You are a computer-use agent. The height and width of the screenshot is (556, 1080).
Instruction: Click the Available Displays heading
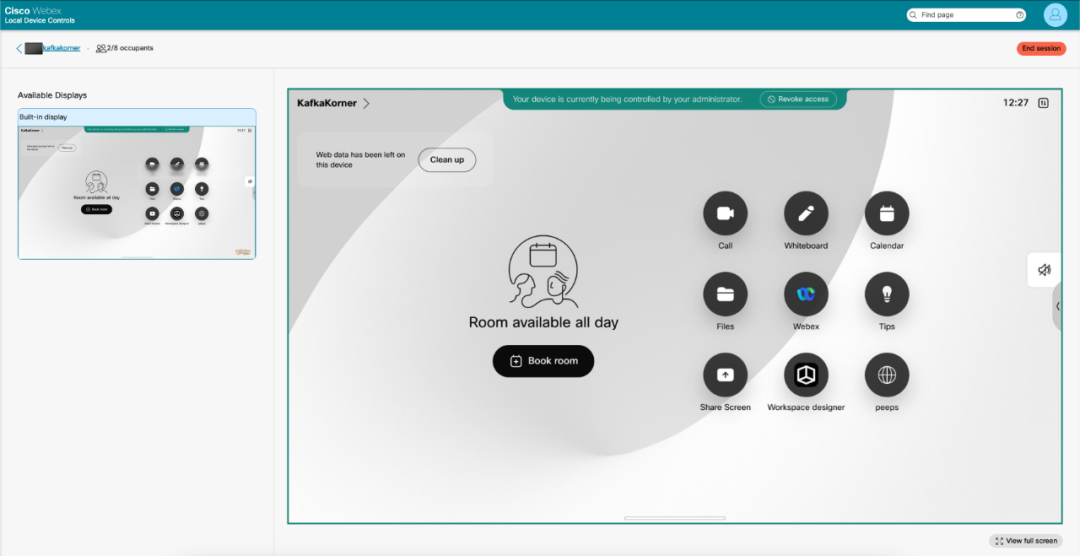52,95
